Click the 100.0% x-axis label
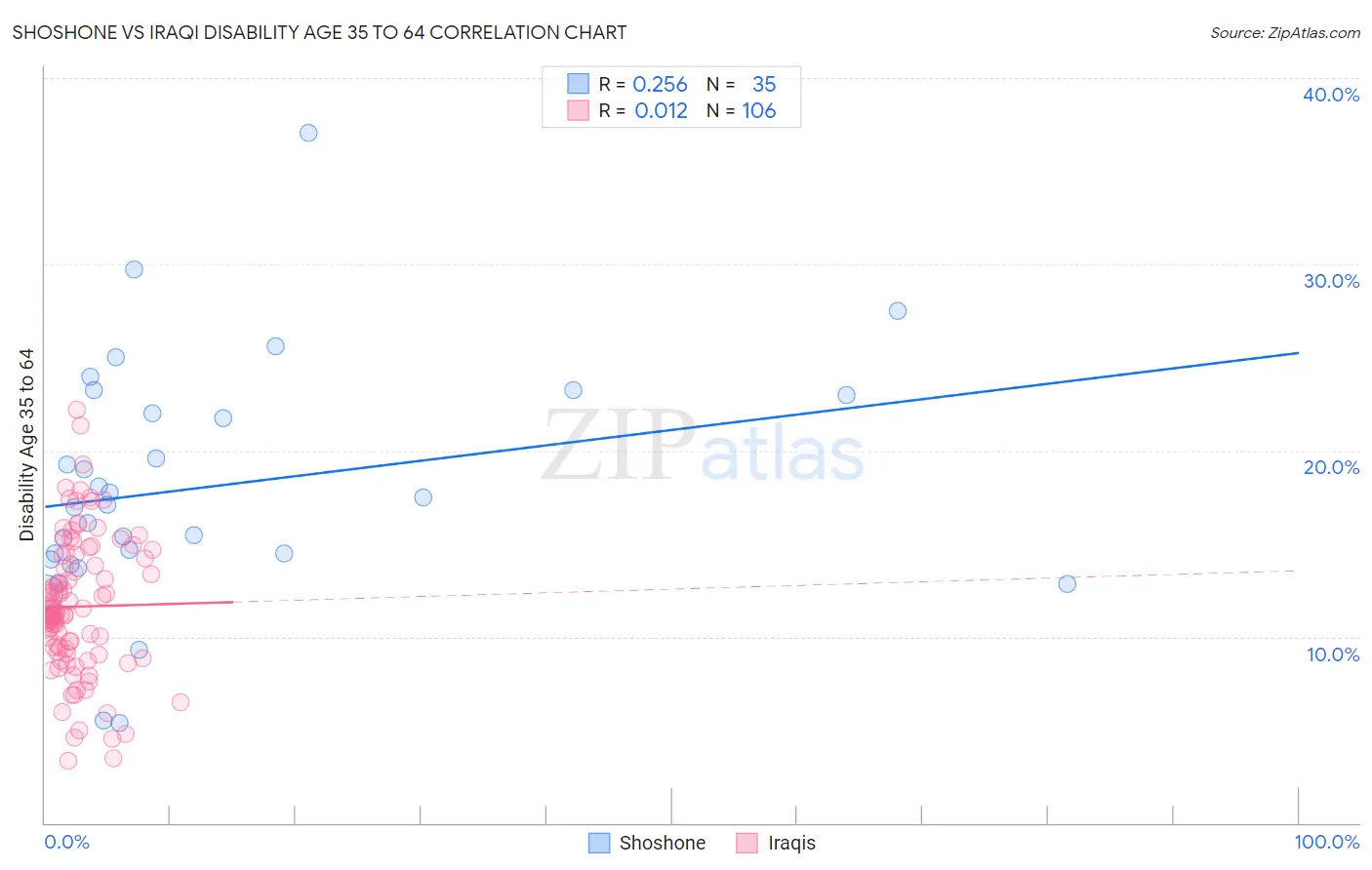This screenshot has height=870, width=1372. click(x=1327, y=842)
